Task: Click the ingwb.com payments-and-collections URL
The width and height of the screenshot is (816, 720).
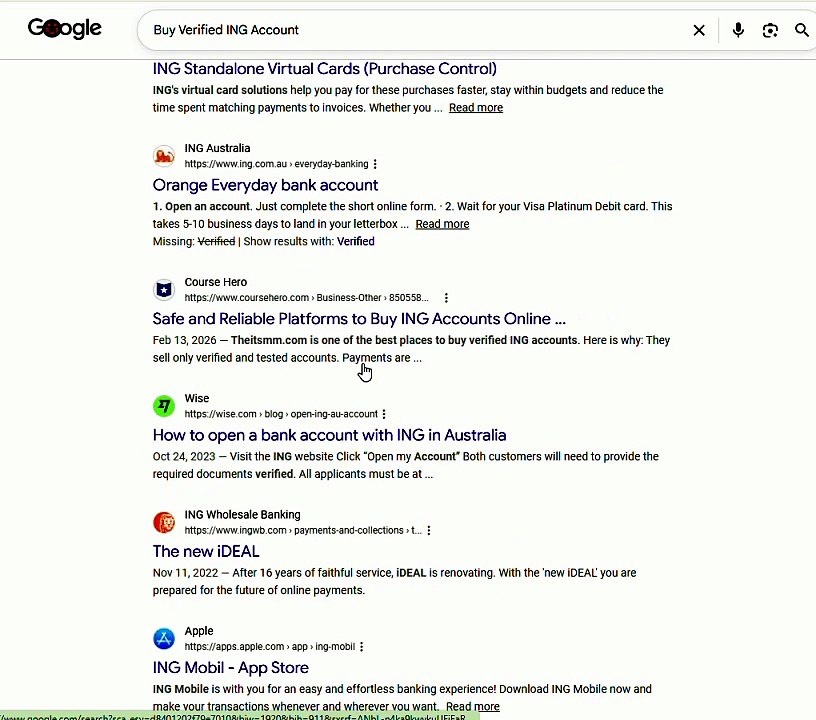Action: click(303, 531)
